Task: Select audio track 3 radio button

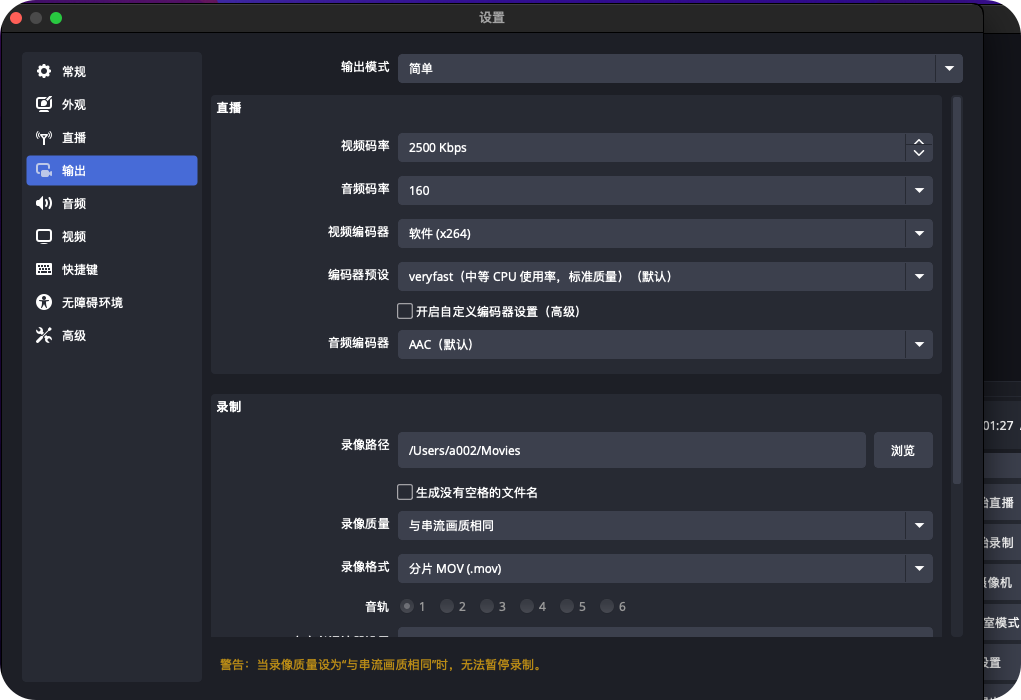Action: coord(487,606)
